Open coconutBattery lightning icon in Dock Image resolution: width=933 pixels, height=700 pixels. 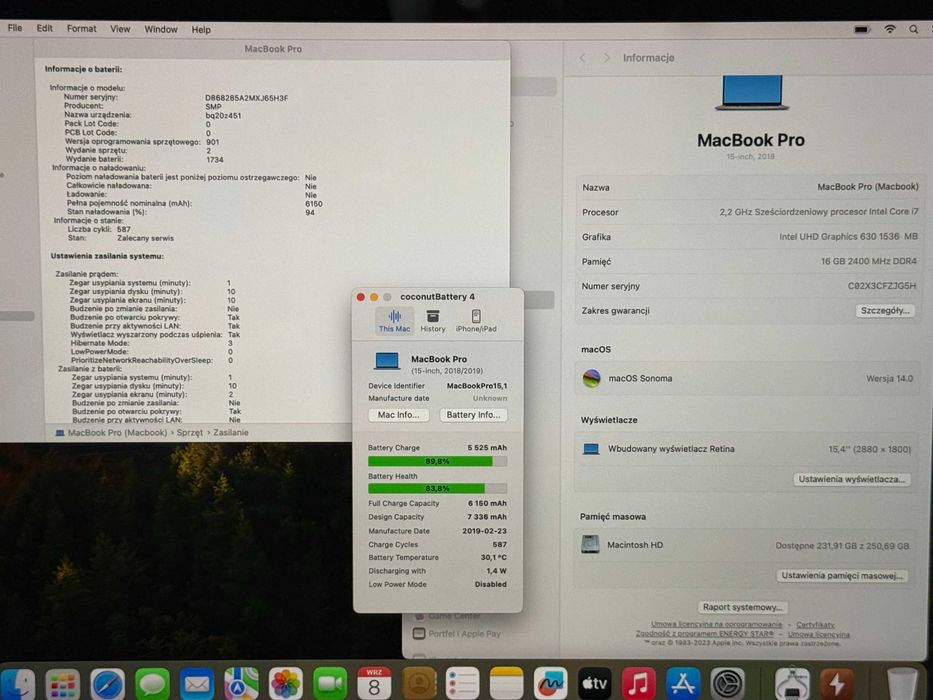click(837, 683)
